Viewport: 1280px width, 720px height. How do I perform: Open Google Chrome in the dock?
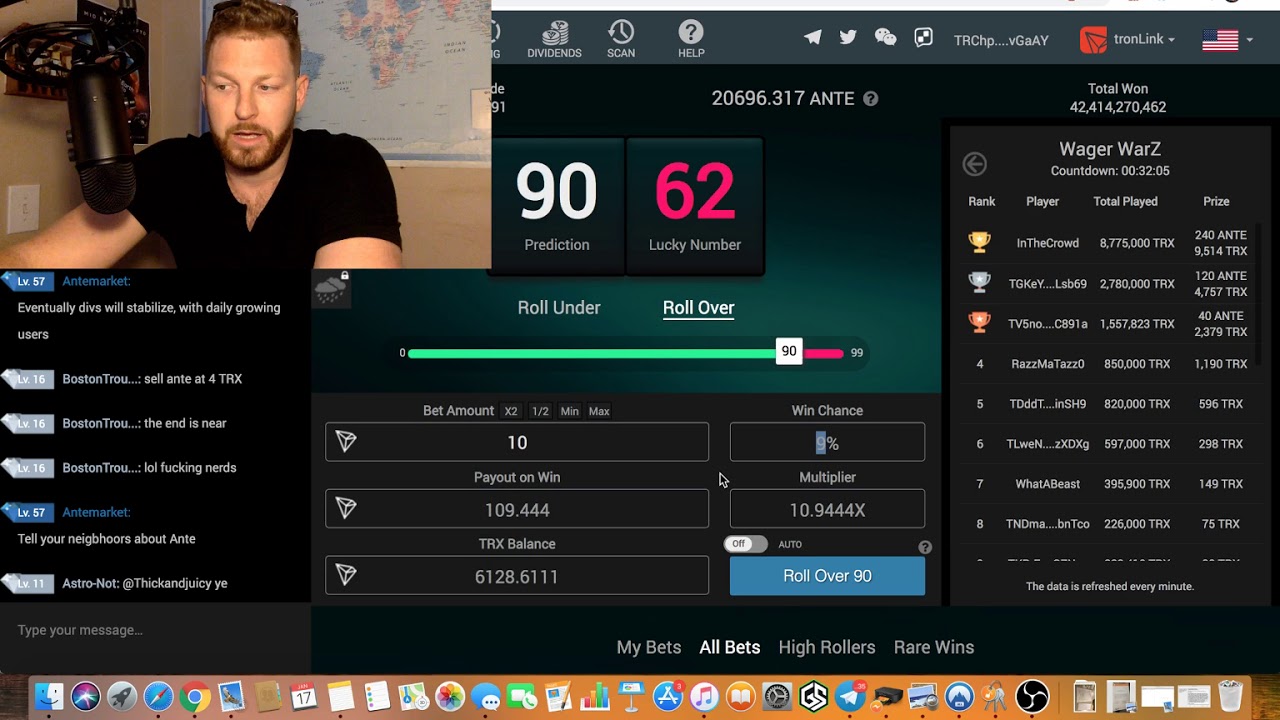coord(195,696)
